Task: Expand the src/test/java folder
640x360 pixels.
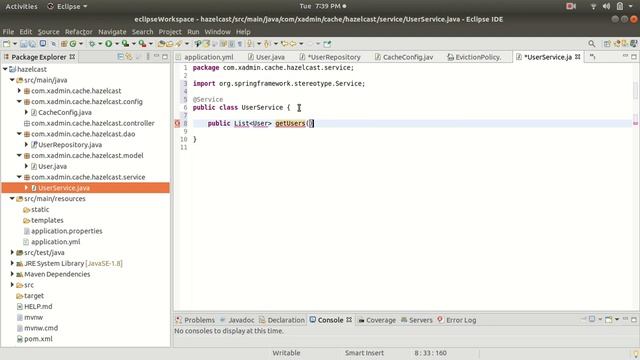Action: point(12,252)
